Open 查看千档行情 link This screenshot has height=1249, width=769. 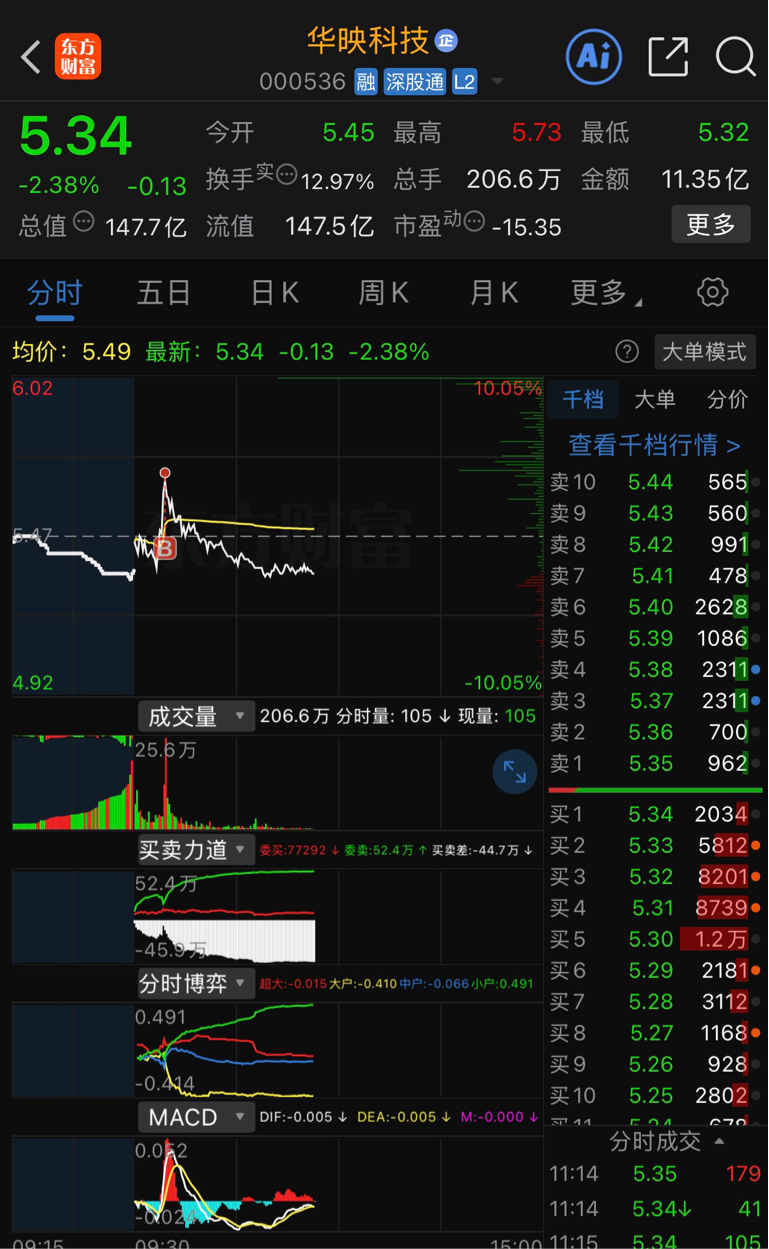655,445
